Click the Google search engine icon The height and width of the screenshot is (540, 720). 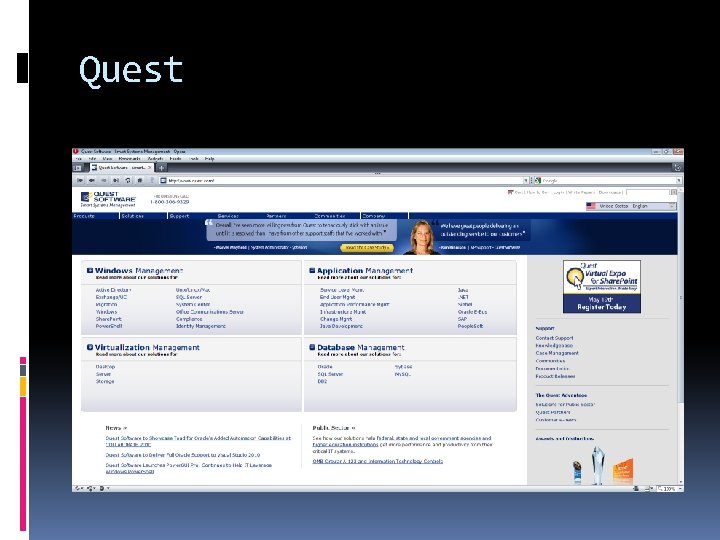[x=538, y=180]
